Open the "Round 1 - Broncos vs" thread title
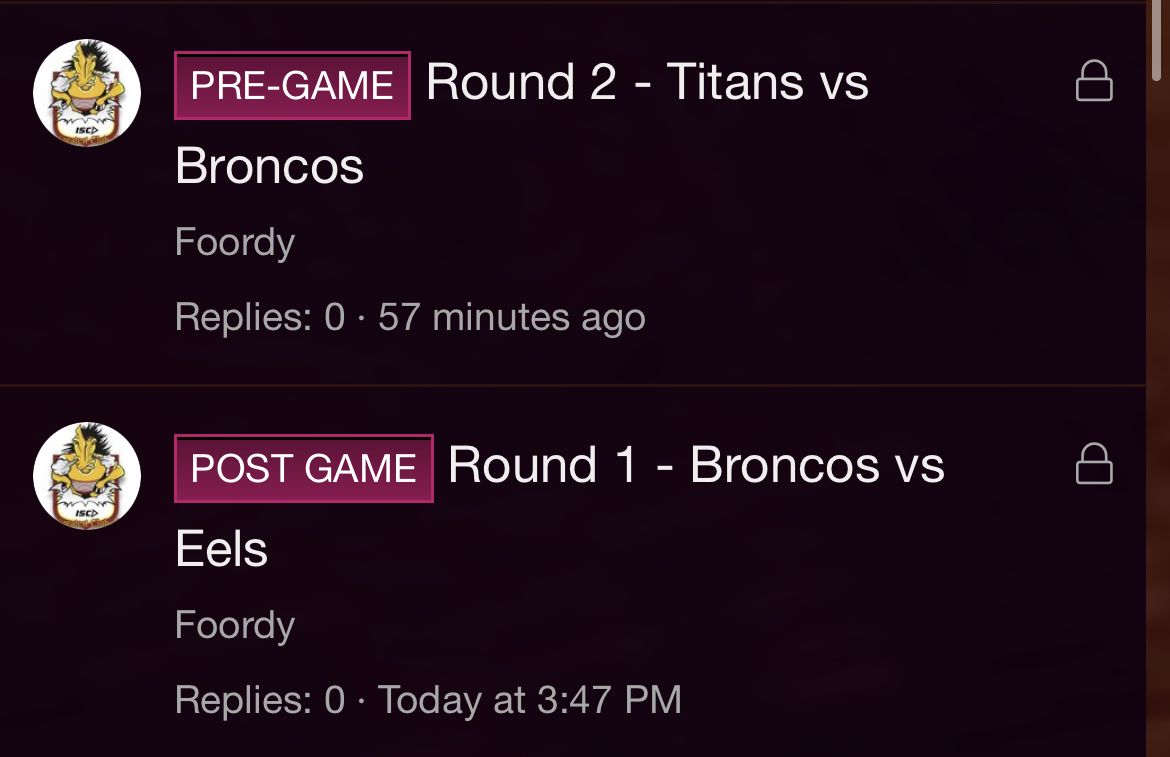1170x757 pixels. 695,465
